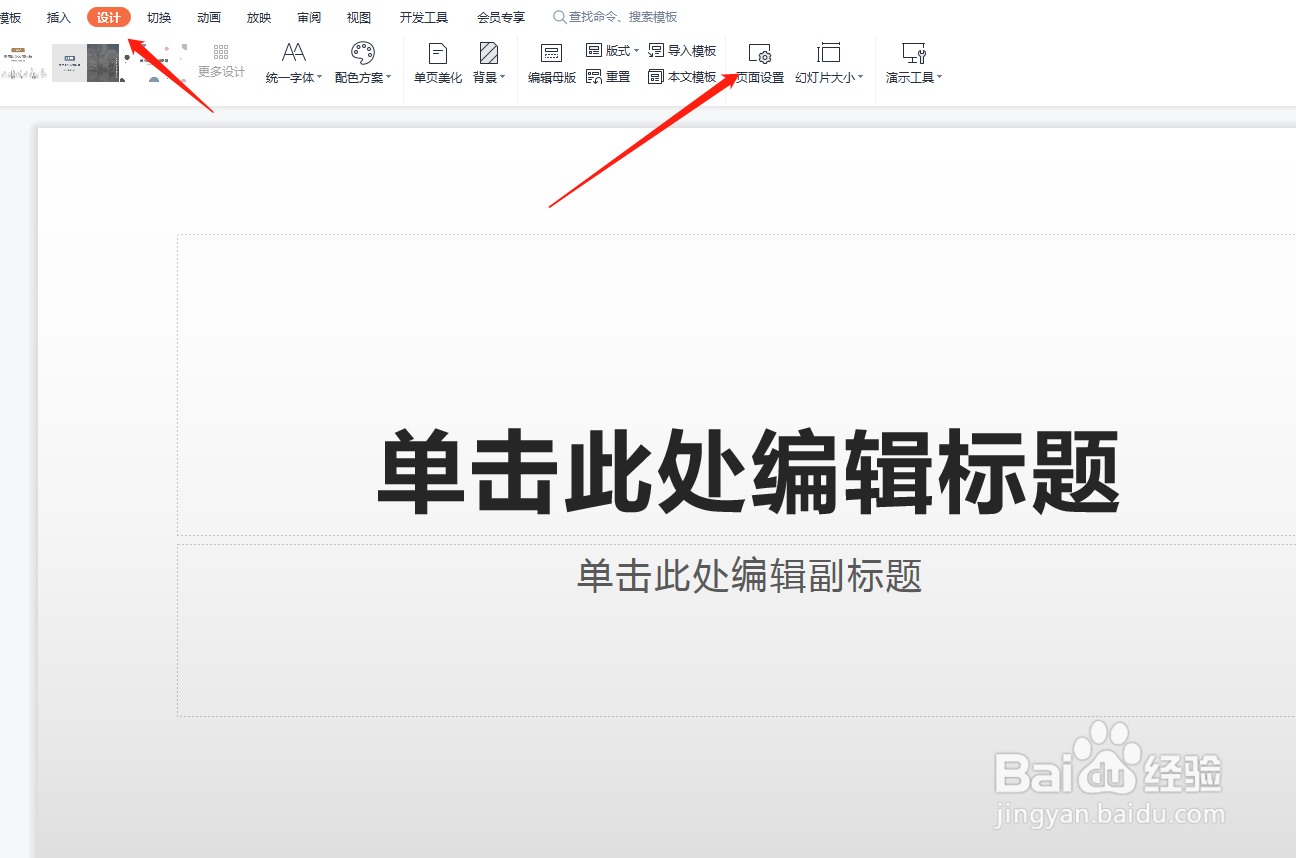This screenshot has height=858, width=1296.
Task: Go to the 放映 tab
Action: (x=259, y=17)
